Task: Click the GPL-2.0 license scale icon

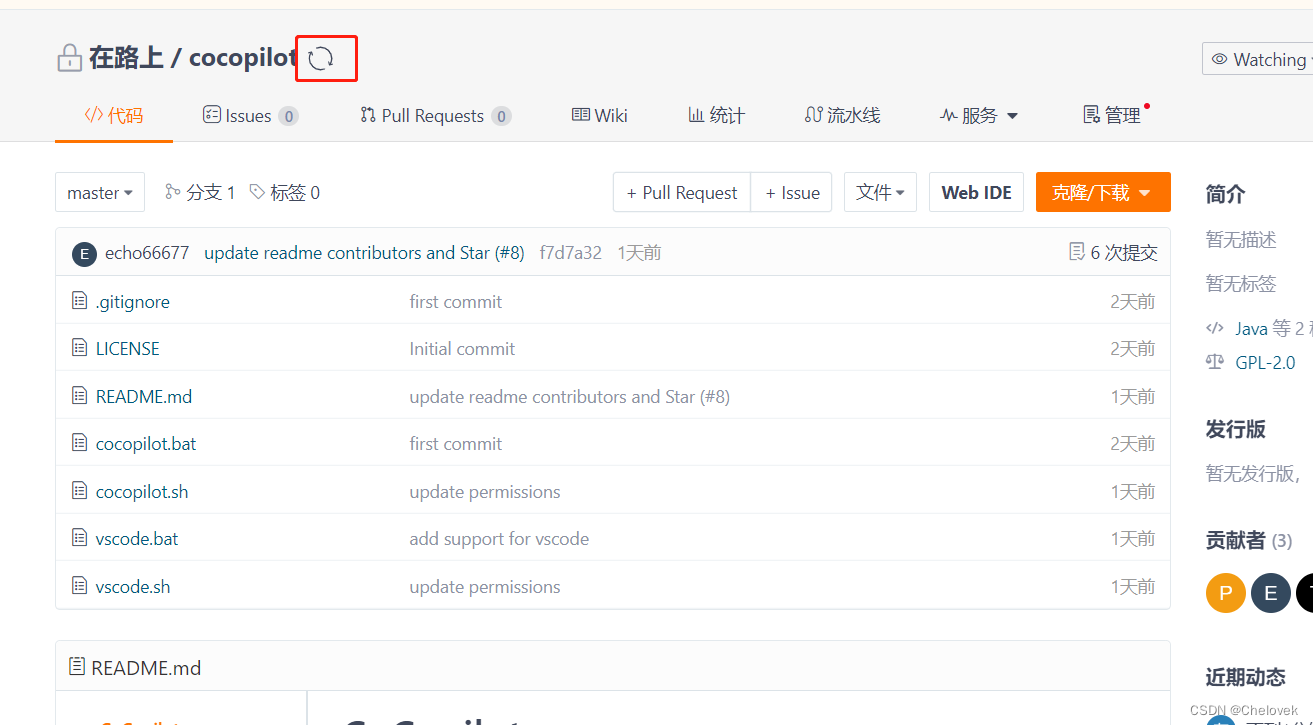Action: (1215, 362)
